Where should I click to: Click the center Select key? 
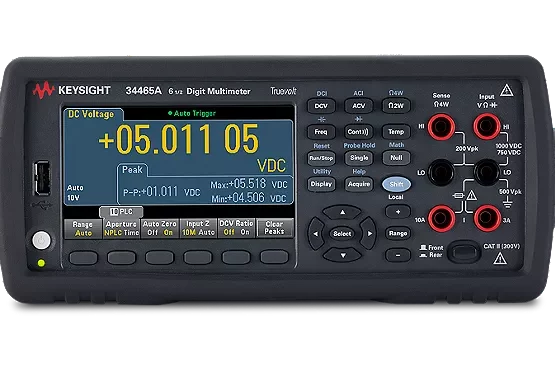coord(342,234)
